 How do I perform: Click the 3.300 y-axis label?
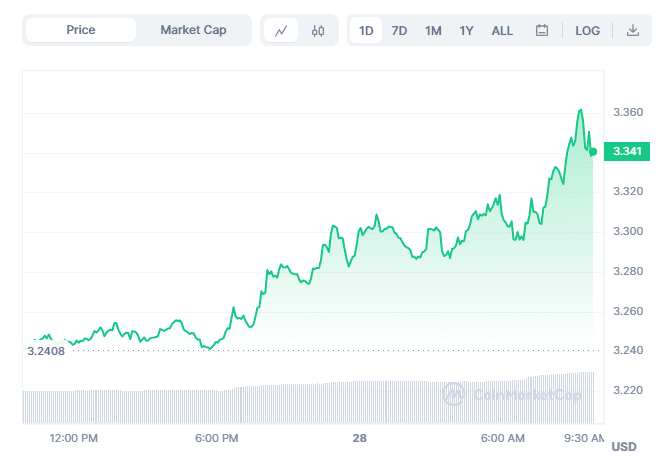tap(628, 231)
